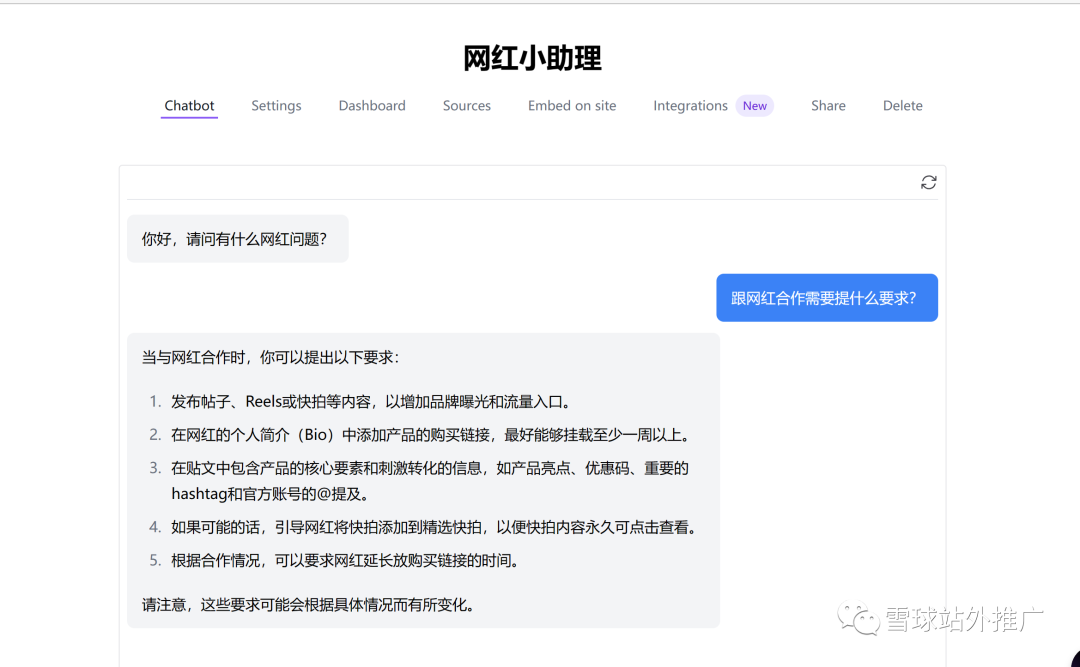
Task: Click the New badge next to Integrations
Action: pyautogui.click(x=755, y=105)
